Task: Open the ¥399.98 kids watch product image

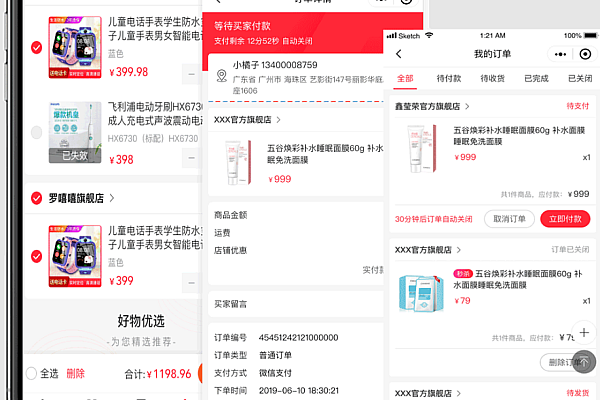Action: (75, 47)
